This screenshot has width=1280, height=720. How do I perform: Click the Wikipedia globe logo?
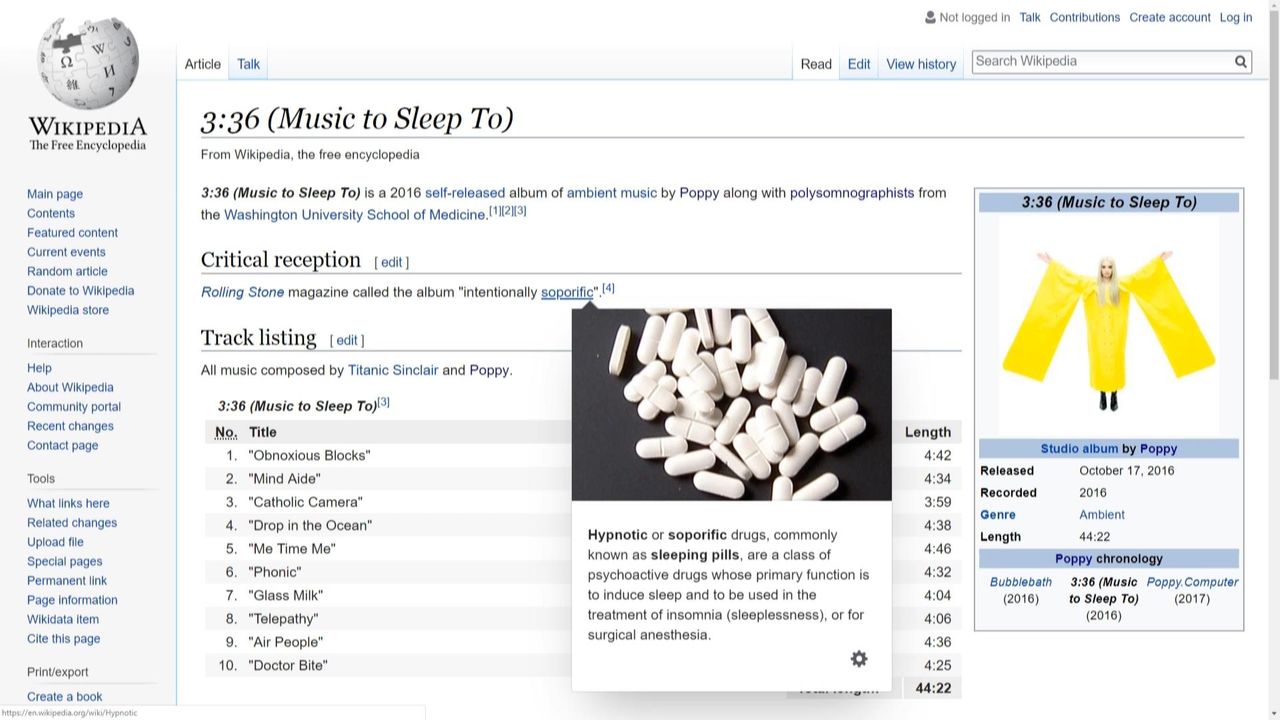87,65
